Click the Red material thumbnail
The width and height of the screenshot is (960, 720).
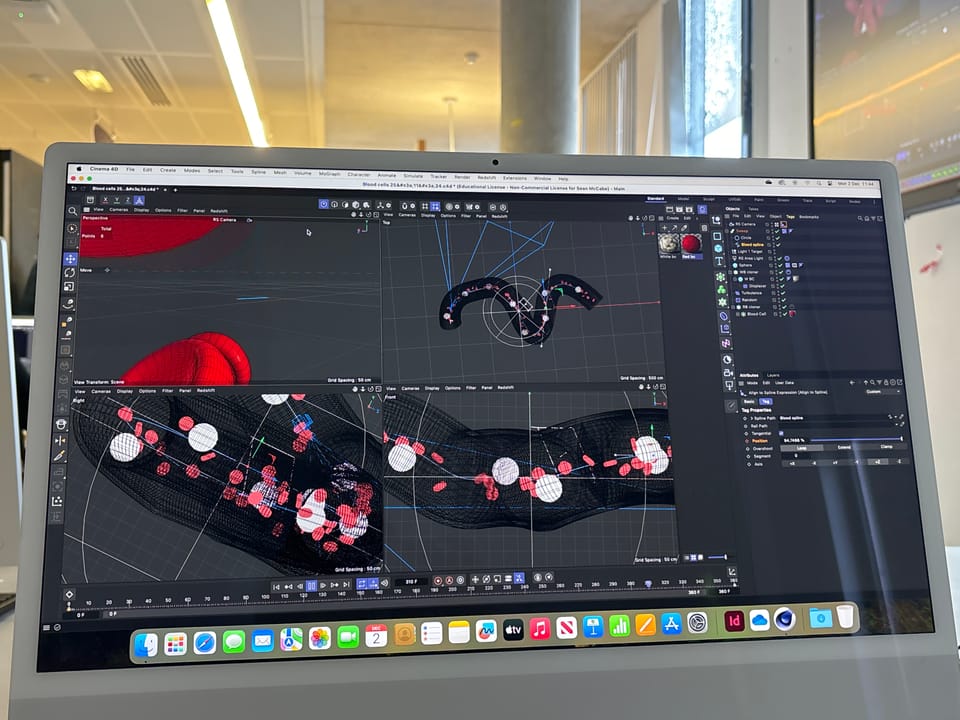point(691,243)
